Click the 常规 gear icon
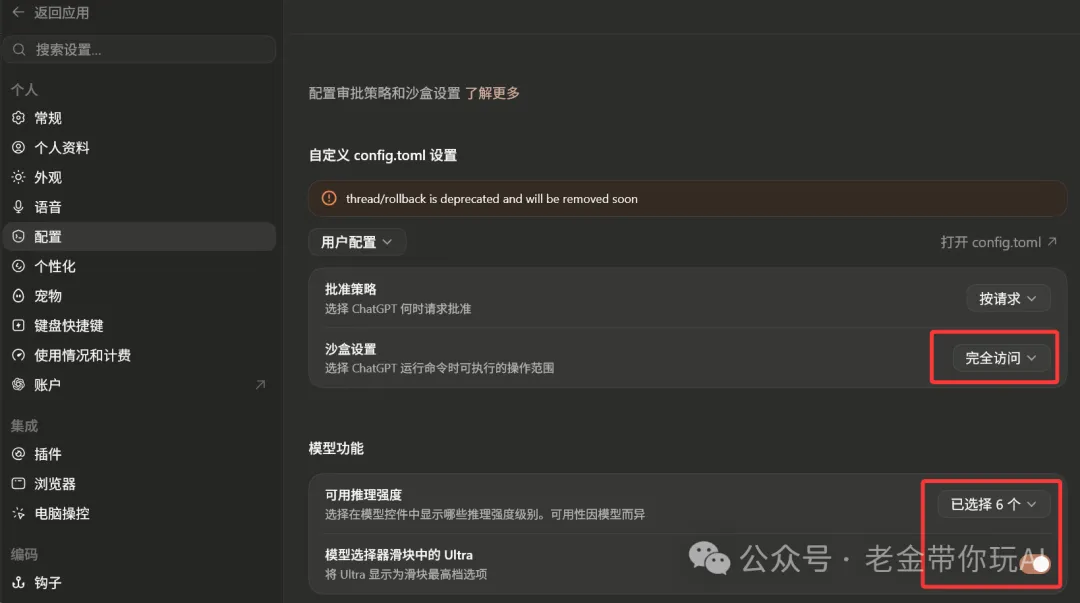1080x603 pixels. click(19, 118)
